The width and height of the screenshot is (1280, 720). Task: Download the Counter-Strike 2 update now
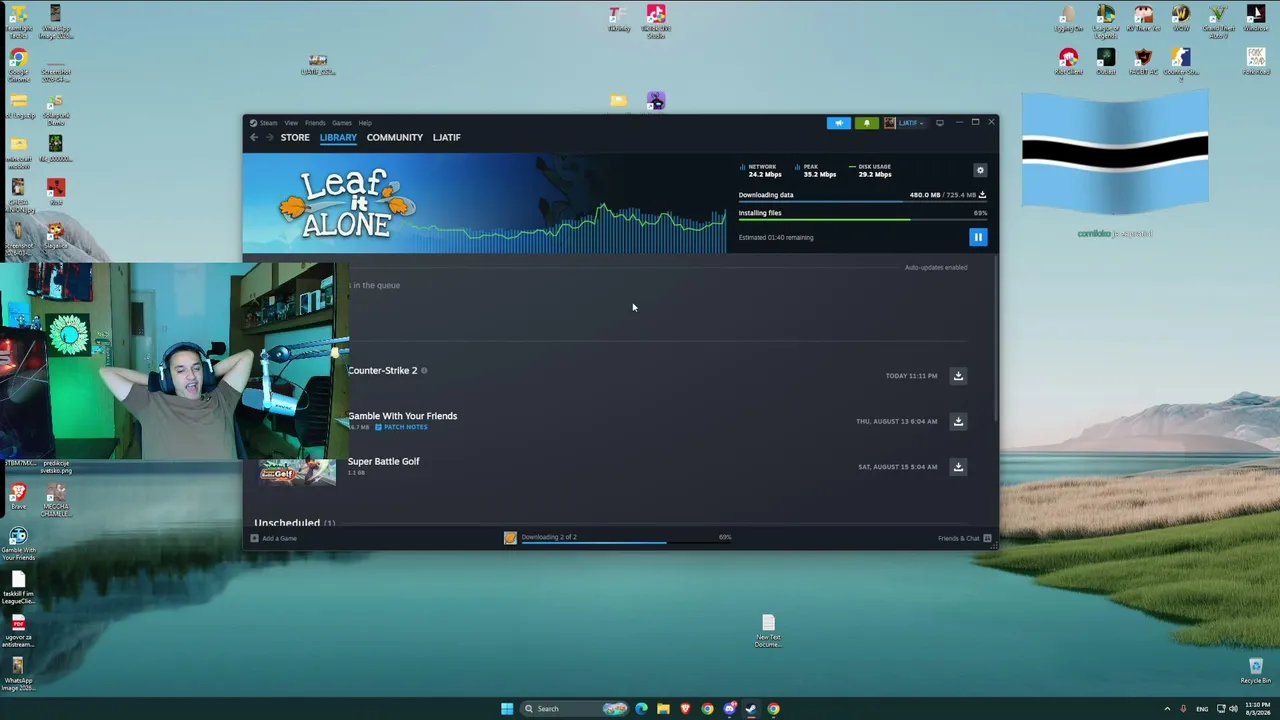[958, 376]
